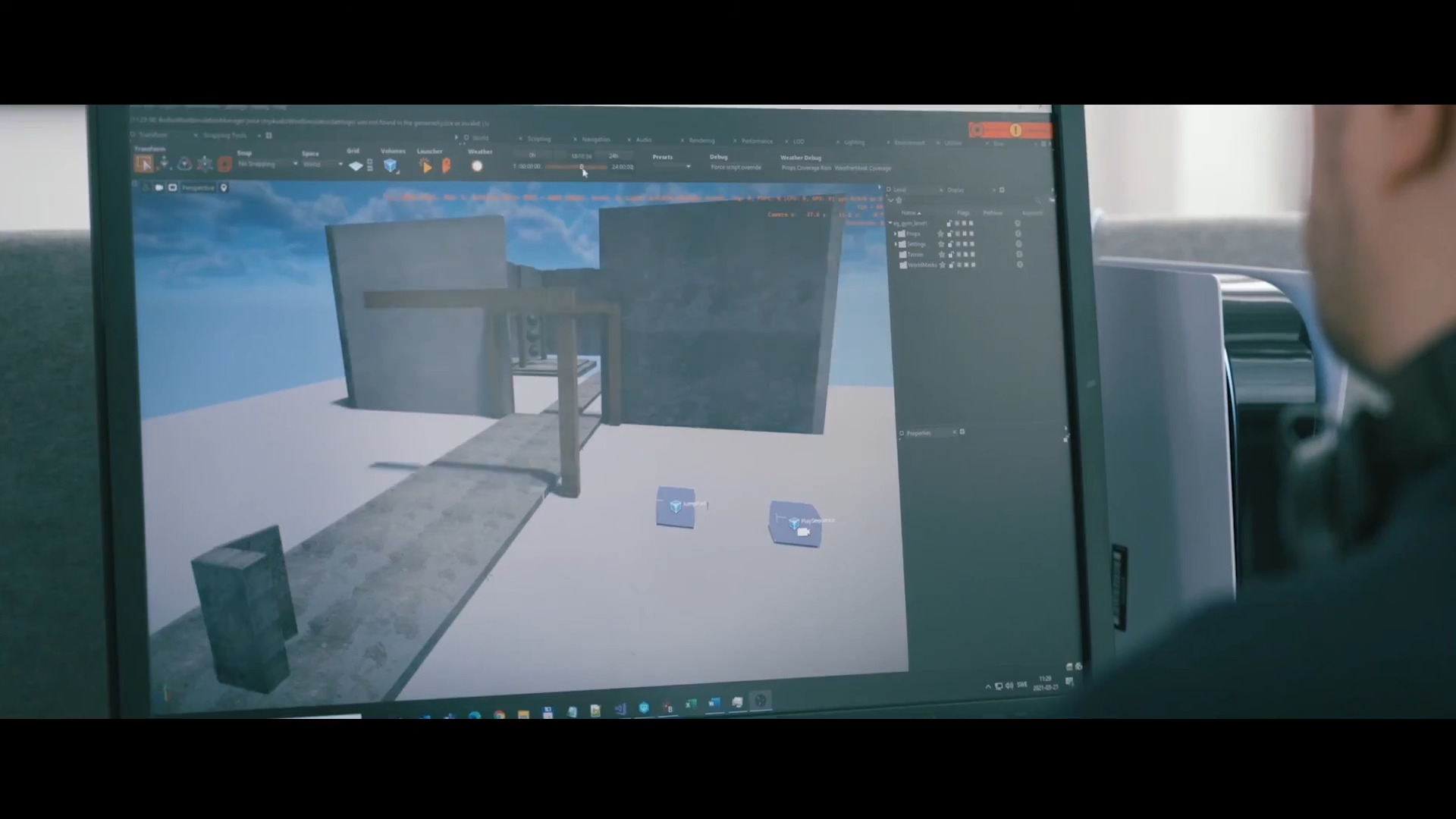Click the Grid plane icon

[356, 166]
